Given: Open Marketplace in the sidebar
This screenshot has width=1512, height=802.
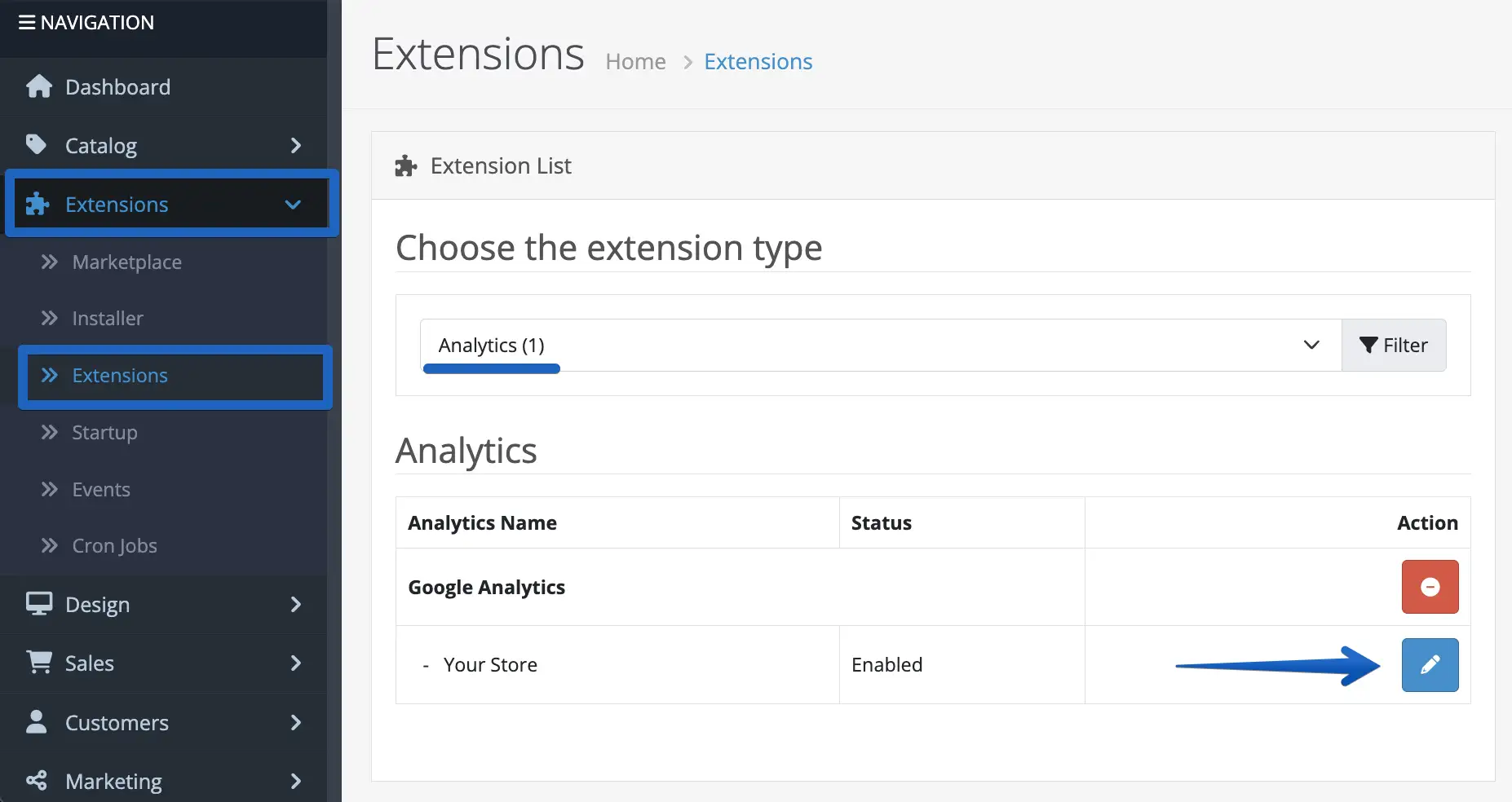Looking at the screenshot, I should point(126,262).
